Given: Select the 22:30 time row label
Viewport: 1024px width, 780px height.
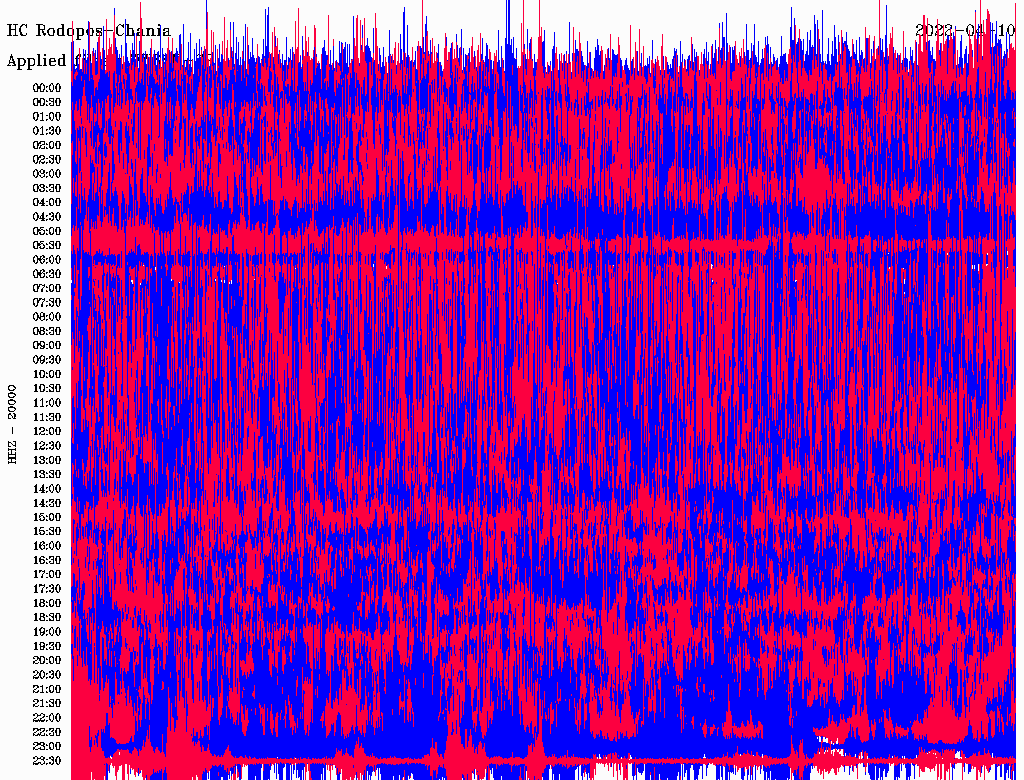Looking at the screenshot, I should [x=47, y=732].
